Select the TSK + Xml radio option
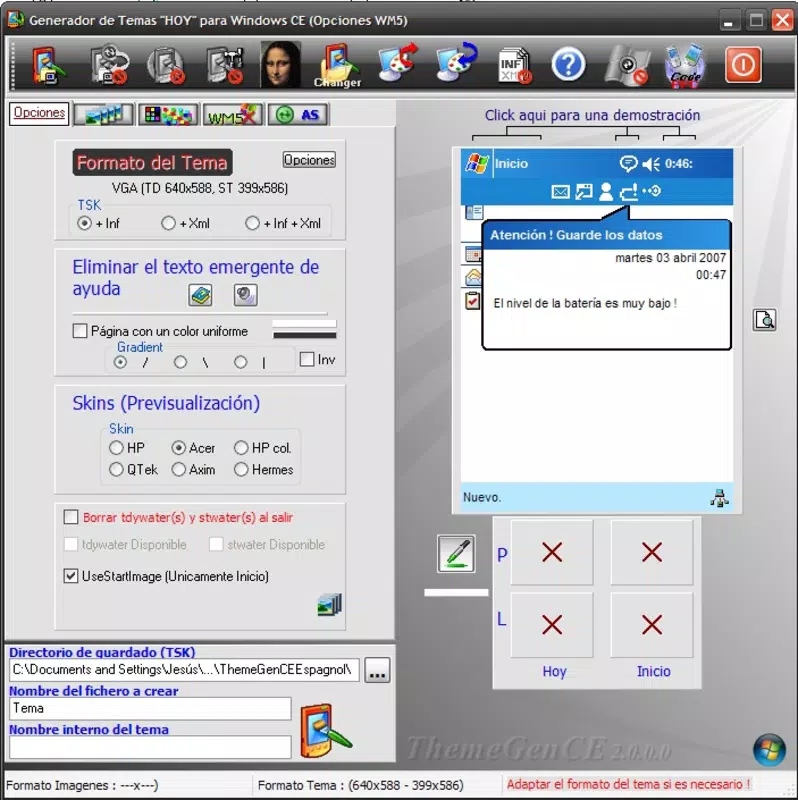 click(168, 223)
